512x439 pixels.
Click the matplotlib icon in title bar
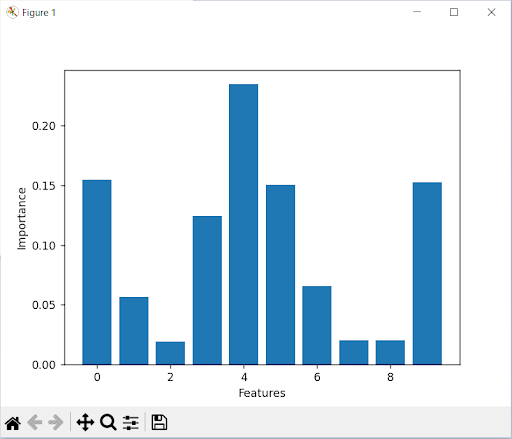12,12
